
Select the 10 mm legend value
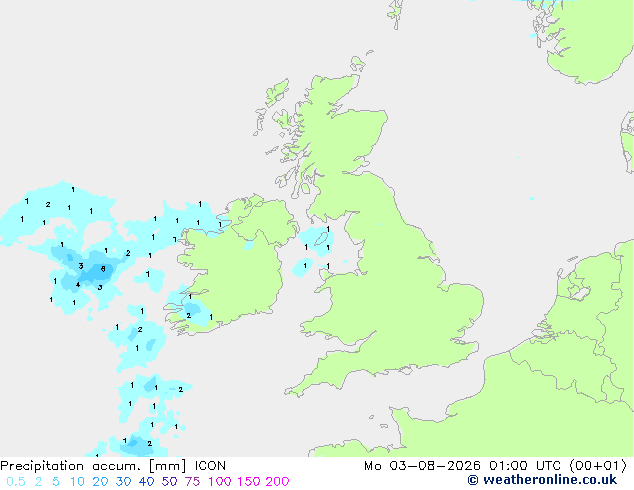point(77,482)
